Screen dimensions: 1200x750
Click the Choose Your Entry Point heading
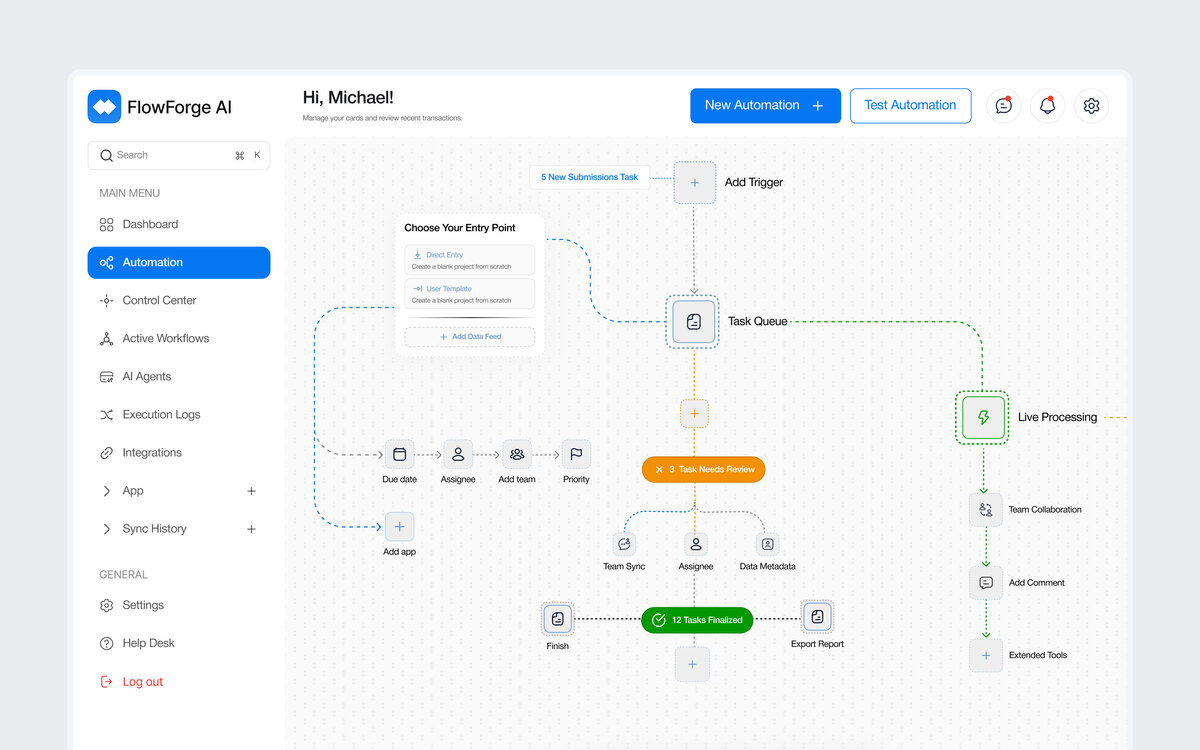pyautogui.click(x=460, y=228)
